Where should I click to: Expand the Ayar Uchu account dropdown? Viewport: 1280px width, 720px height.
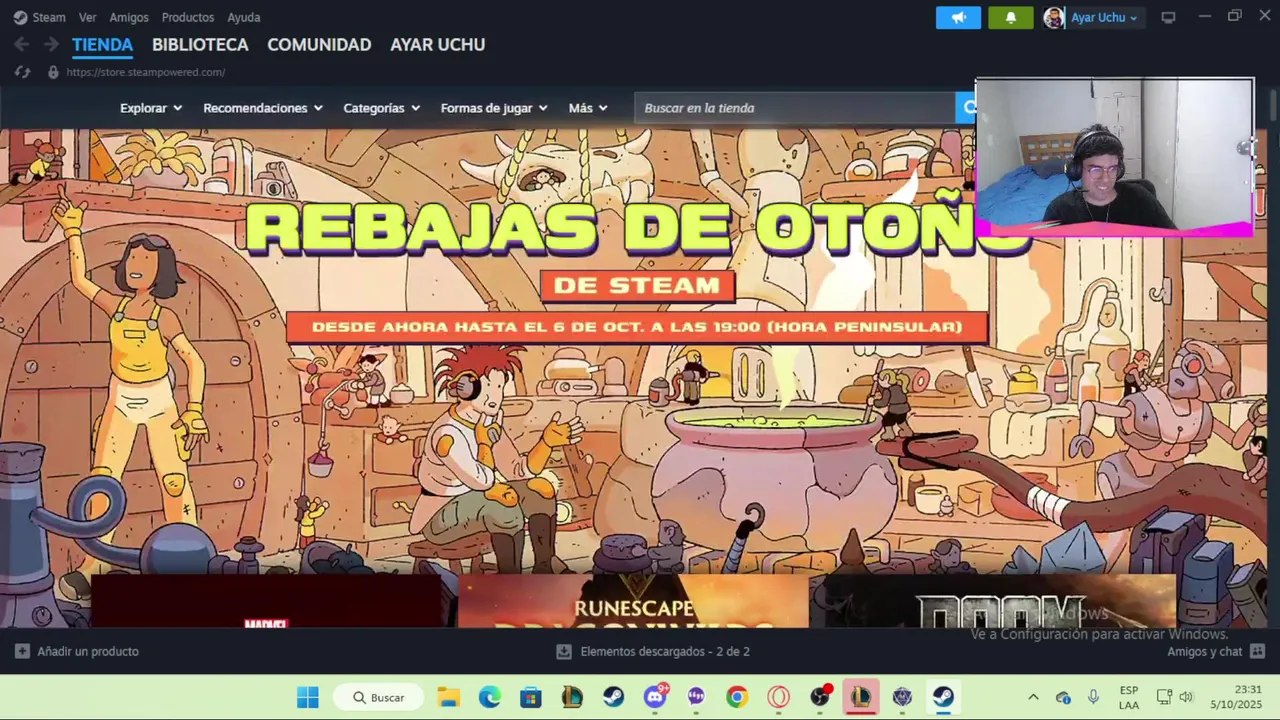[1104, 17]
